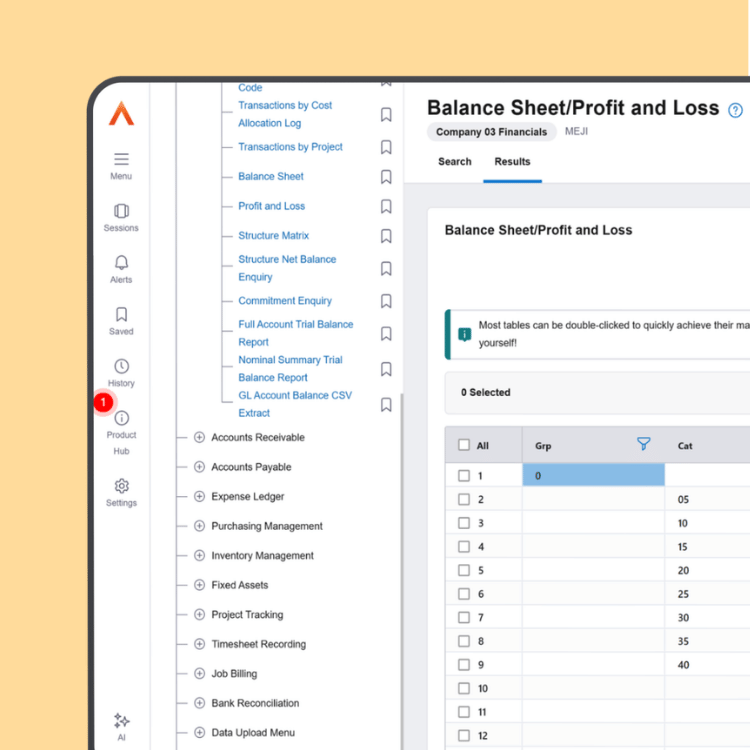Open the Profit and Loss link
Viewport: 750px width, 750px height.
pyautogui.click(x=271, y=206)
